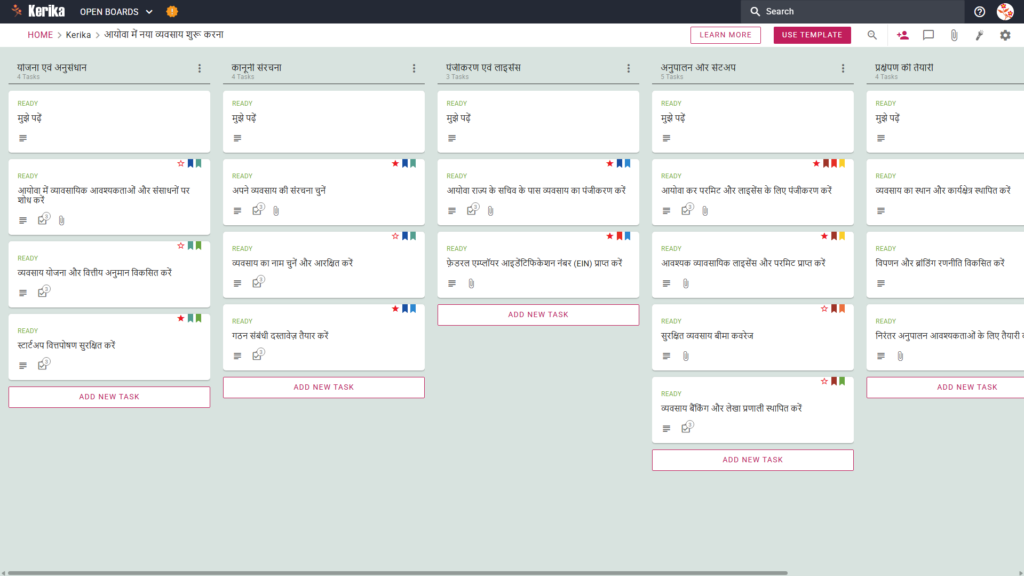Click in the top Search field
The image size is (1024, 576).
[853, 11]
